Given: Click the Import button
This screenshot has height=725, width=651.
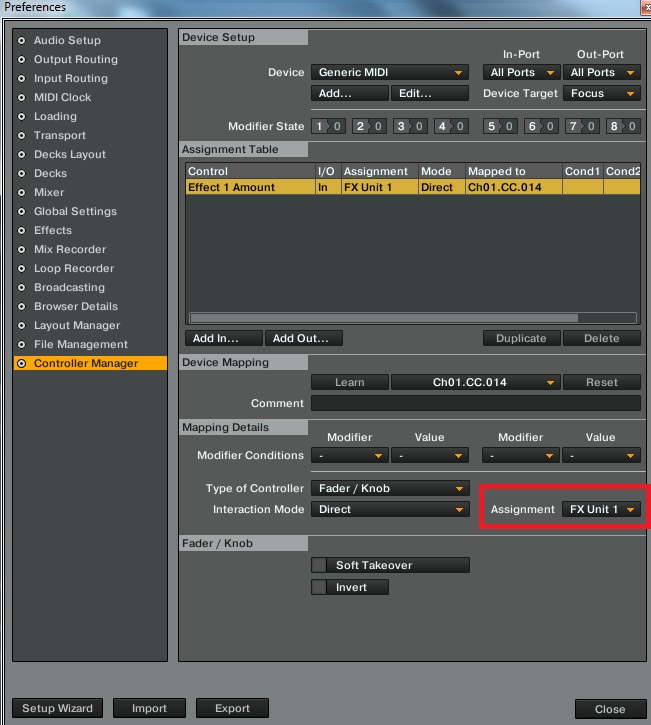Looking at the screenshot, I should (149, 708).
